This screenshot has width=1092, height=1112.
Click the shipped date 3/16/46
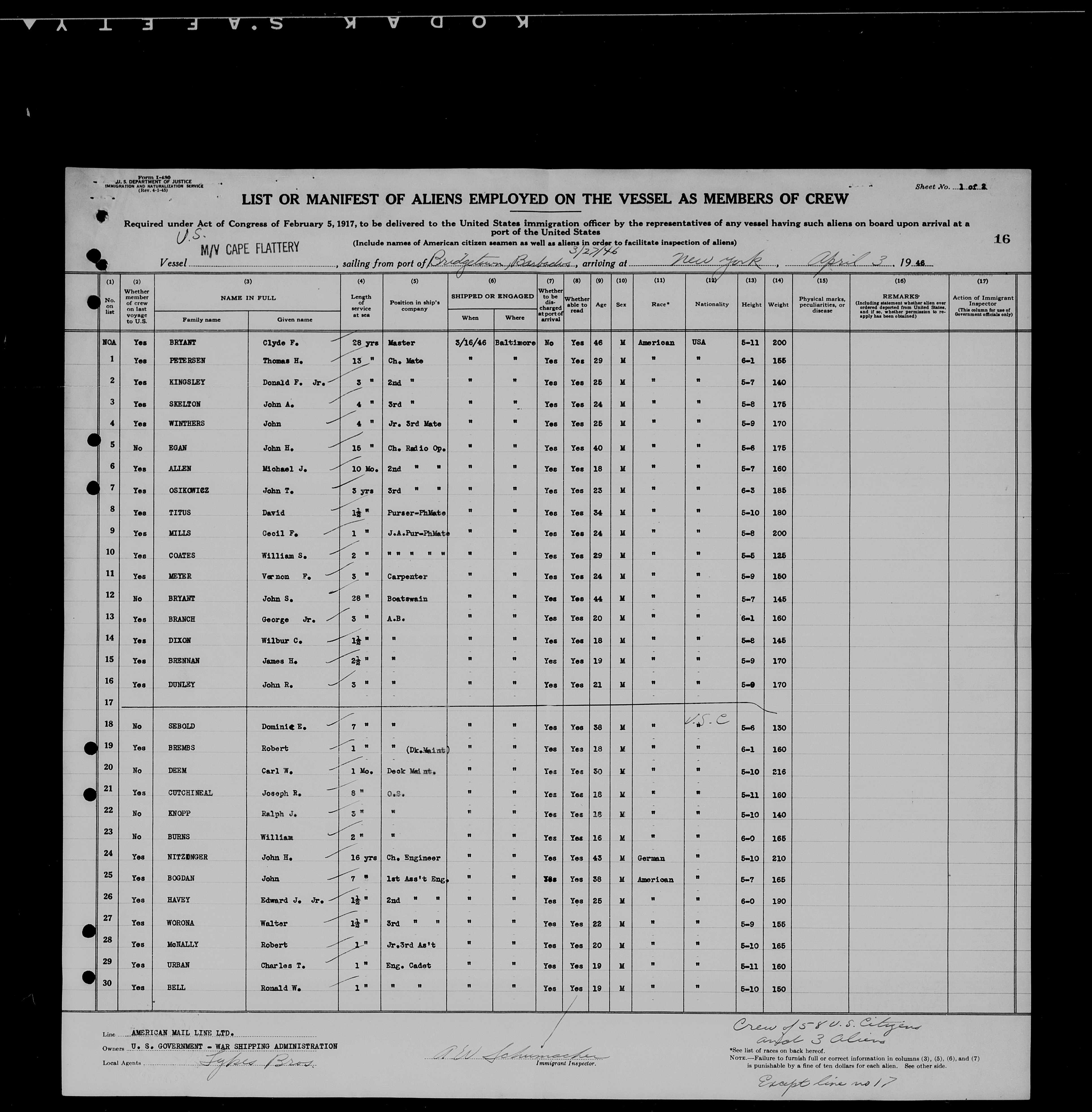click(x=470, y=343)
